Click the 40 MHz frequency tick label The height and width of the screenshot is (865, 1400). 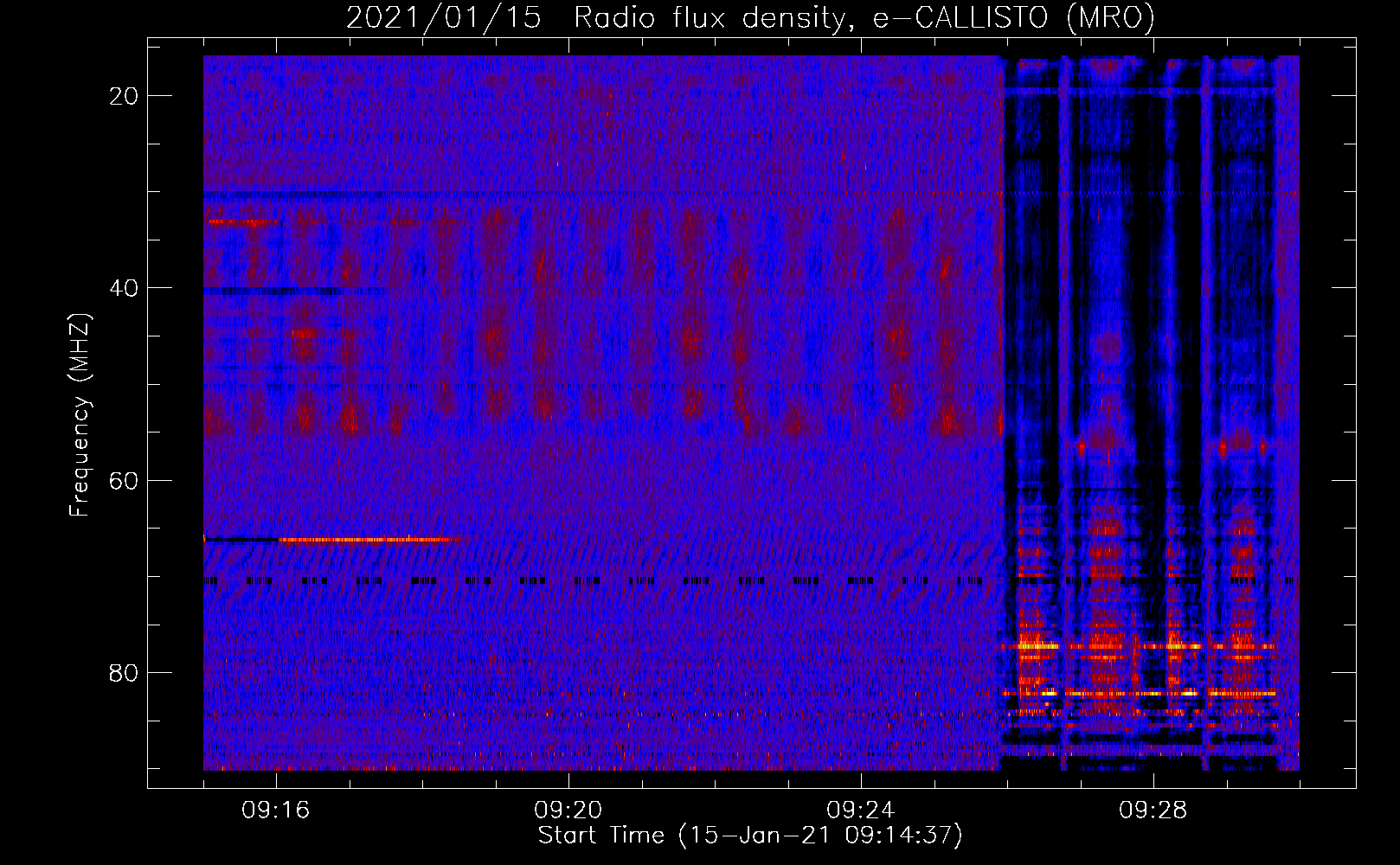coord(125,288)
